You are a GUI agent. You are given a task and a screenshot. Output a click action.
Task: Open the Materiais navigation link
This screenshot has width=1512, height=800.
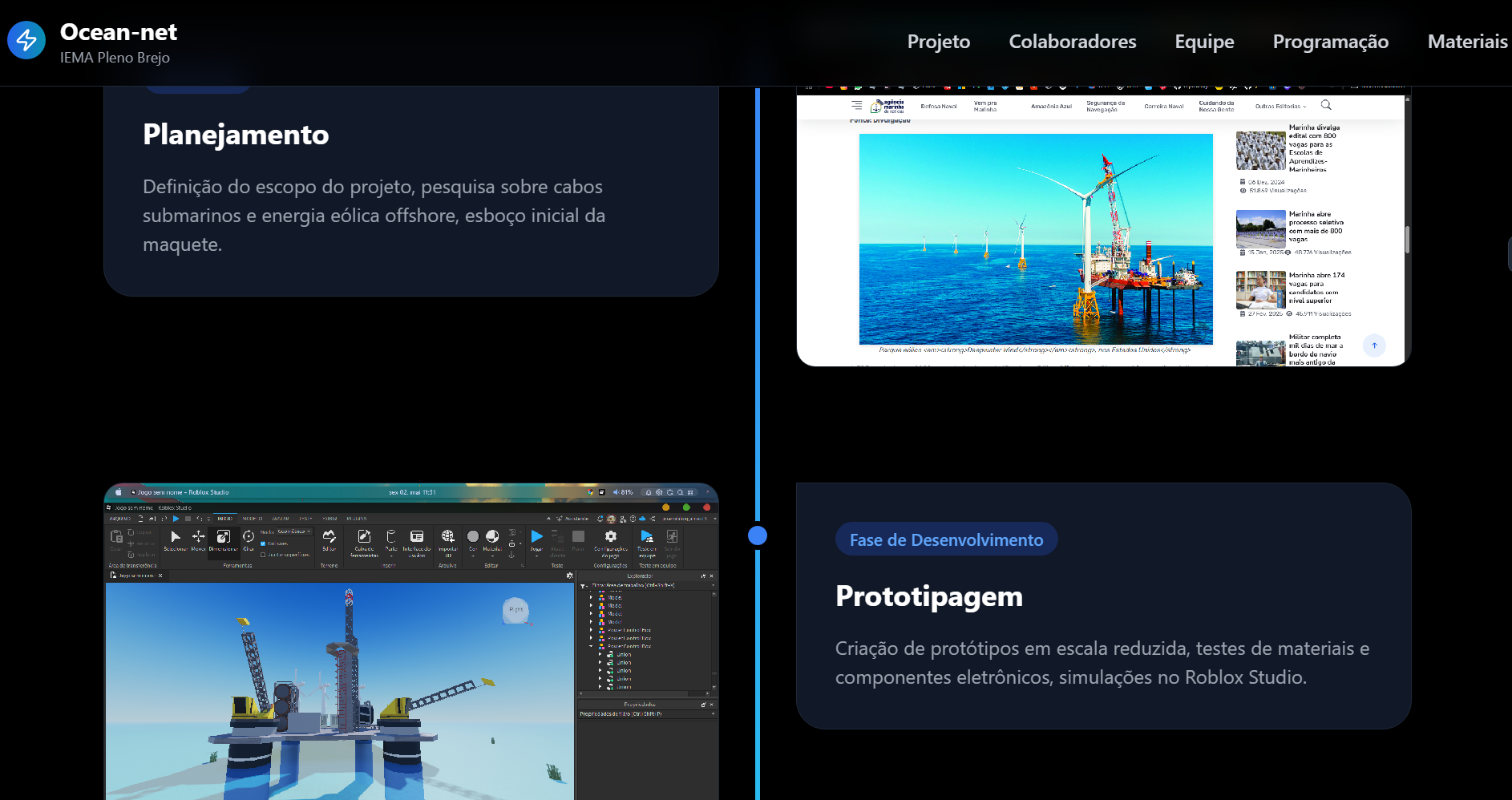[x=1467, y=42]
